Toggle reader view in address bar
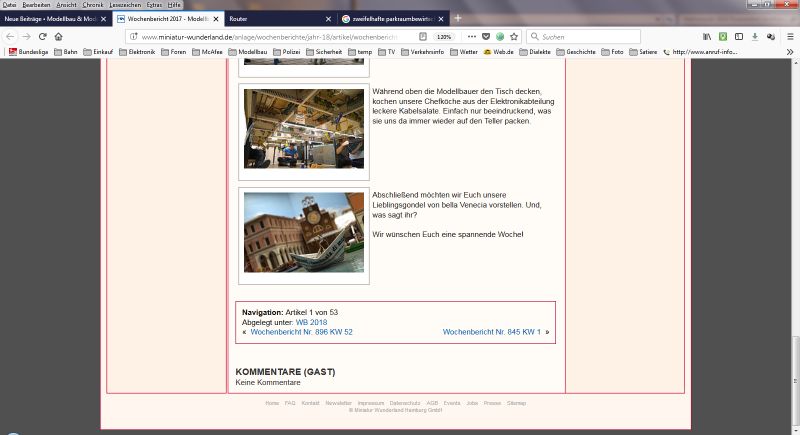Image resolution: width=800 pixels, height=435 pixels. click(x=423, y=36)
